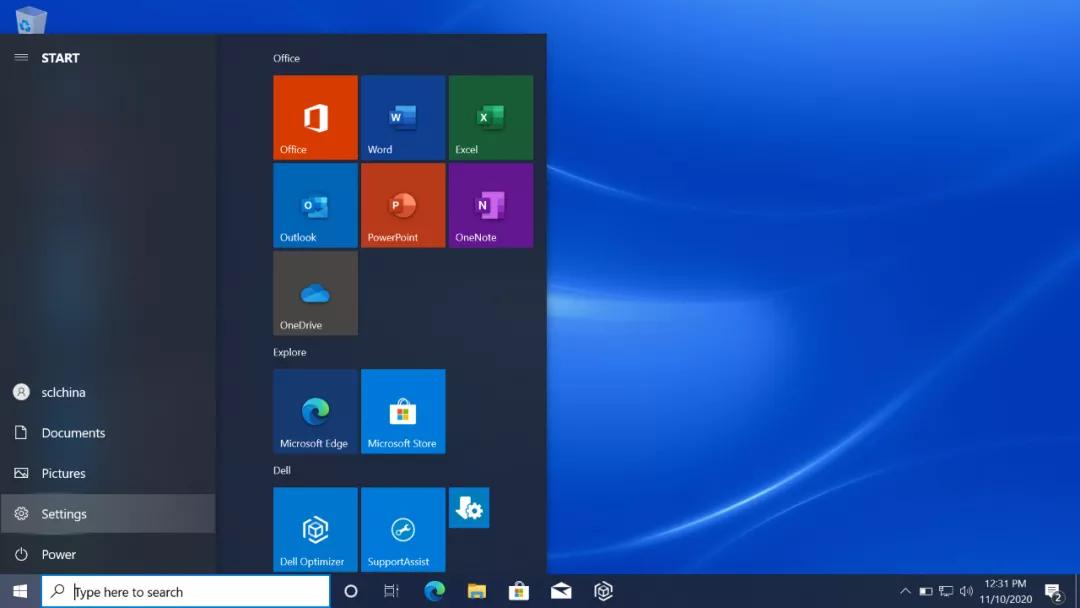Viewport: 1080px width, 608px height.
Task: Select Settings in the Start menu sidebar
Action: click(63, 513)
